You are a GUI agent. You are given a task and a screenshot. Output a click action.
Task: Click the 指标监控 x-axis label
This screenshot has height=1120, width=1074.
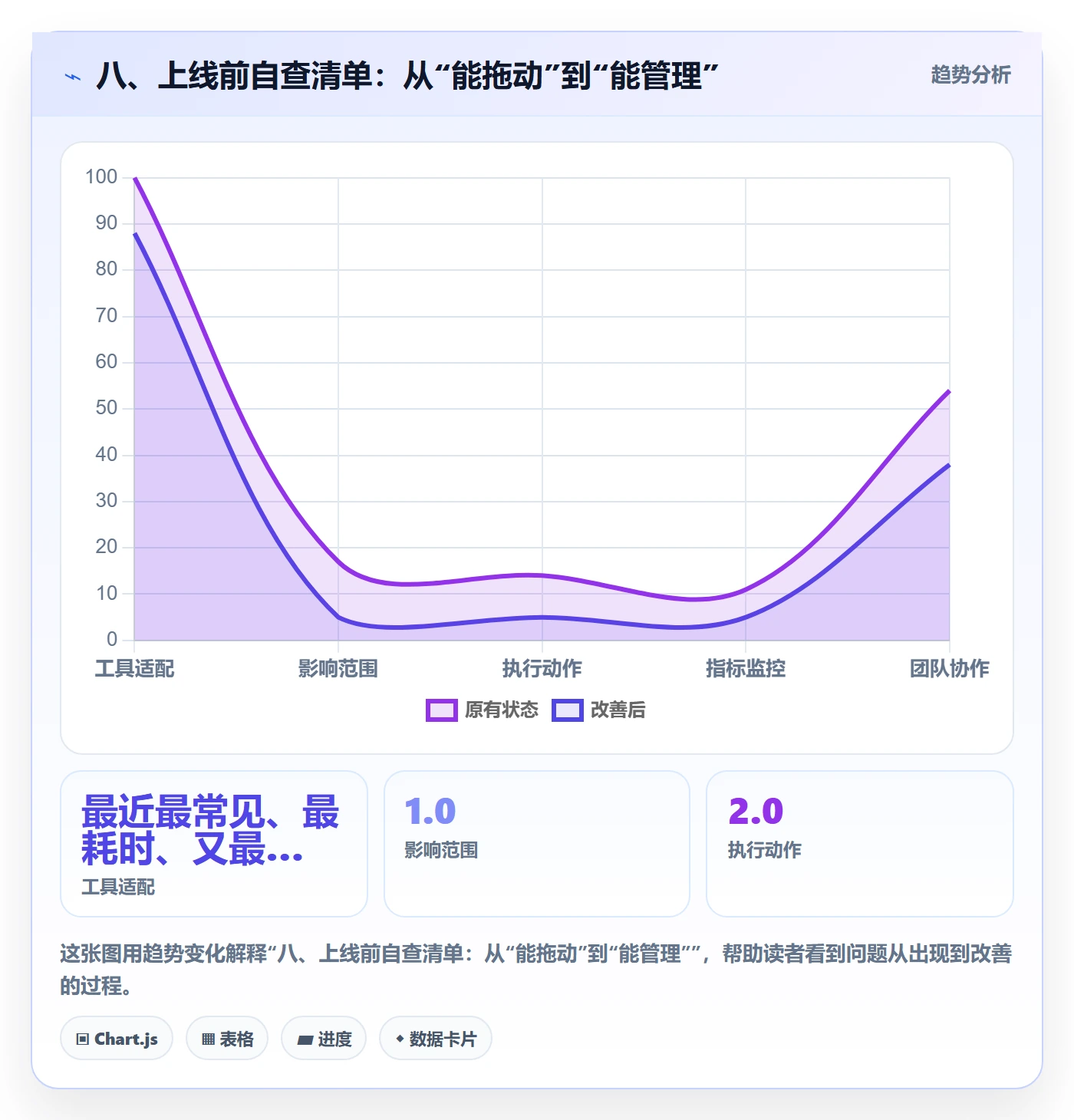pos(746,669)
